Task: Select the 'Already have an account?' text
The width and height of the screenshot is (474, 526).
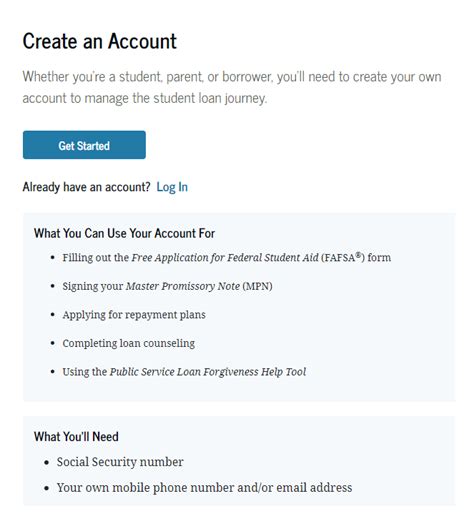Action: point(87,187)
